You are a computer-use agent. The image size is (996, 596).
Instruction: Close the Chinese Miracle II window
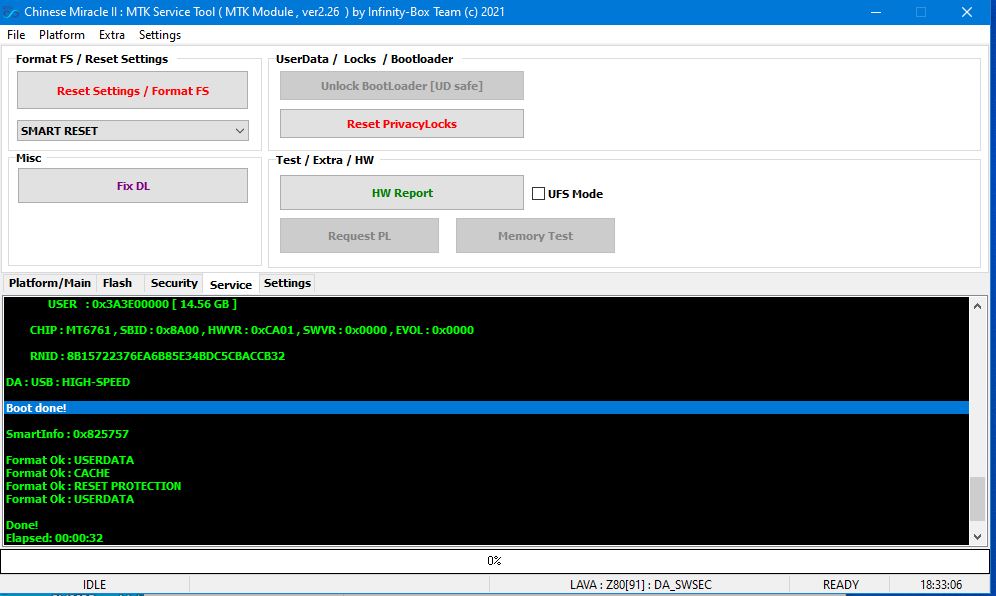coord(967,12)
